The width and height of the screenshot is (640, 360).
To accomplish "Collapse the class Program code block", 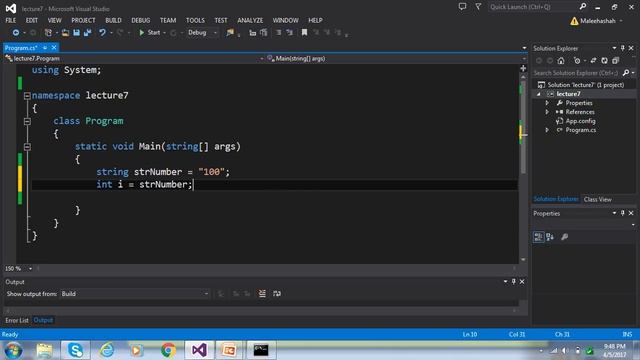I will point(27,121).
